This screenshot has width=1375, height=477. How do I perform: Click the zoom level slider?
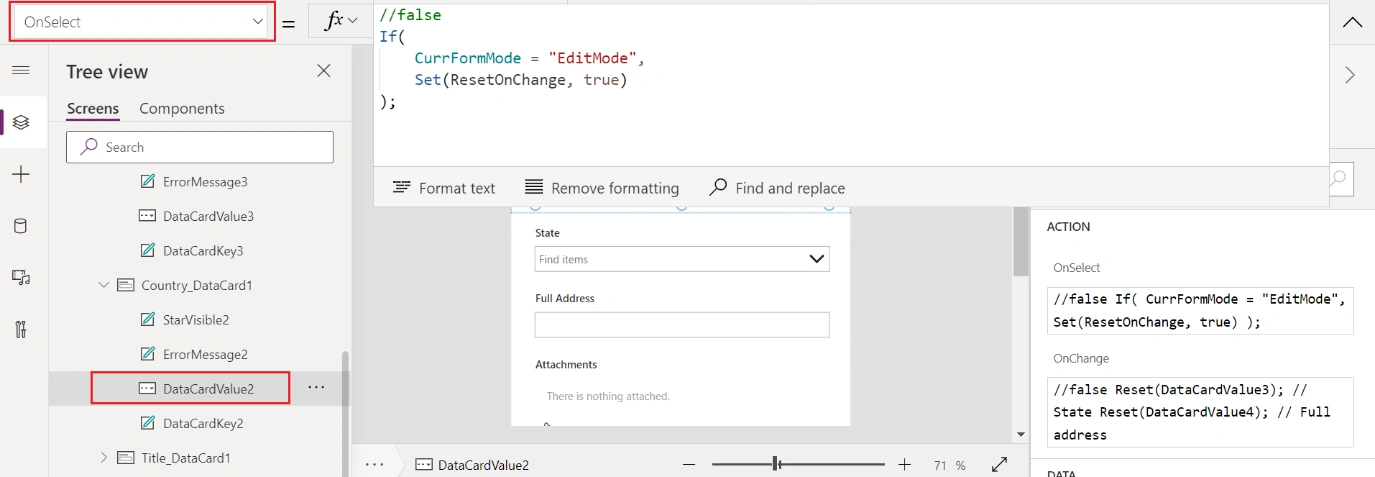798,464
